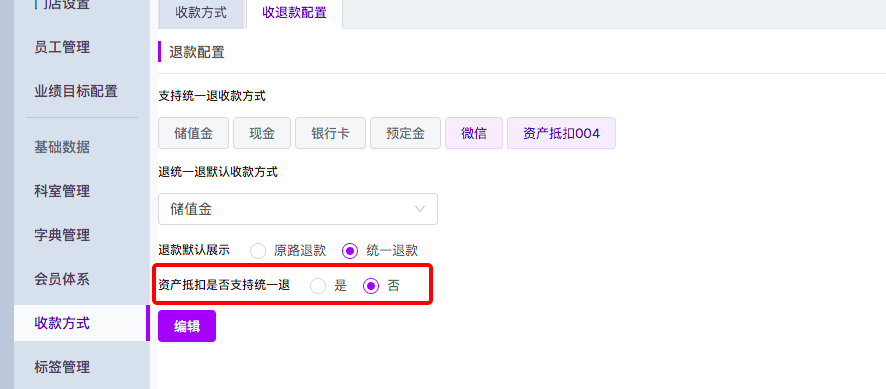The height and width of the screenshot is (389, 886).
Task: Open 标签管理 in the sidebar
Action: click(62, 367)
